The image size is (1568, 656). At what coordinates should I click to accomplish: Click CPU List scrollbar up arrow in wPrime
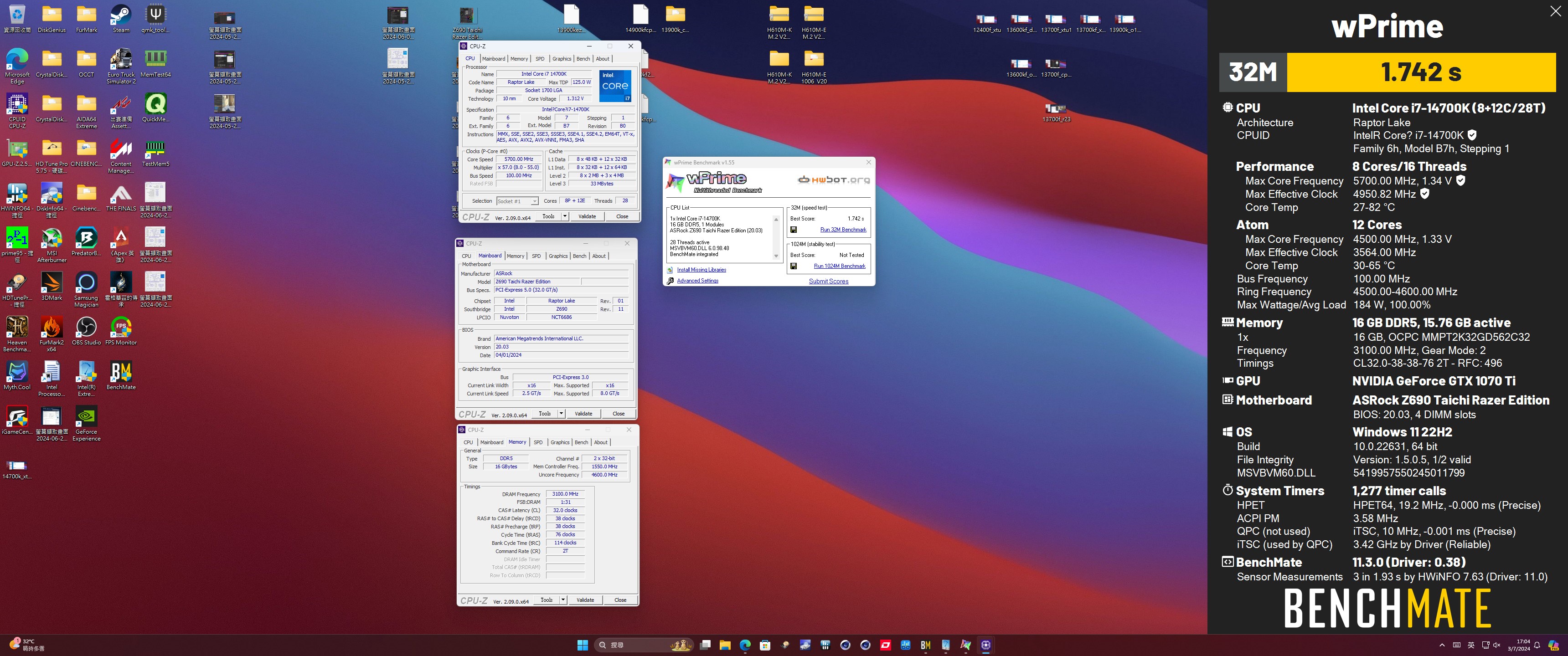pos(776,219)
